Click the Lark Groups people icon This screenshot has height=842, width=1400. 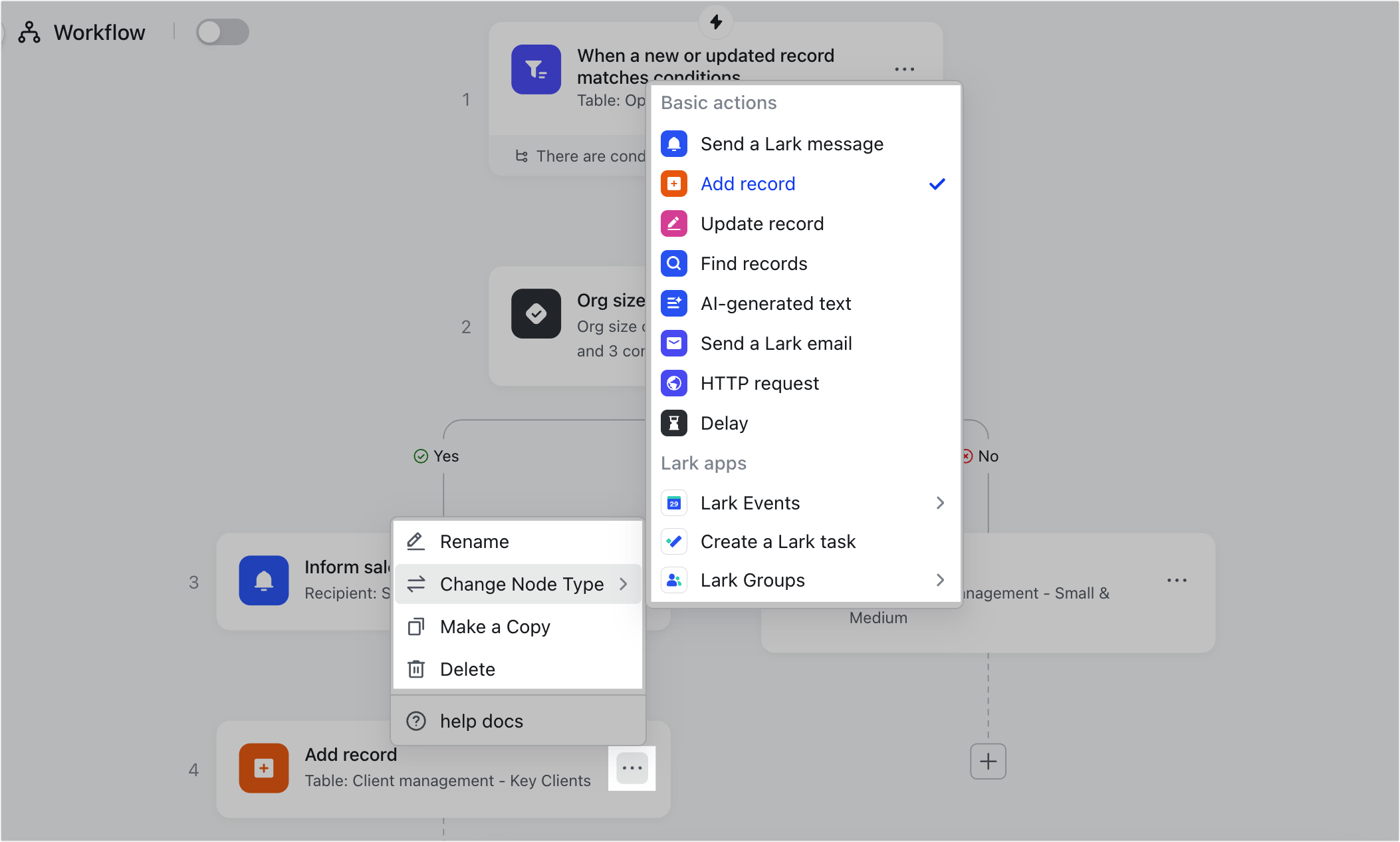tap(674, 580)
